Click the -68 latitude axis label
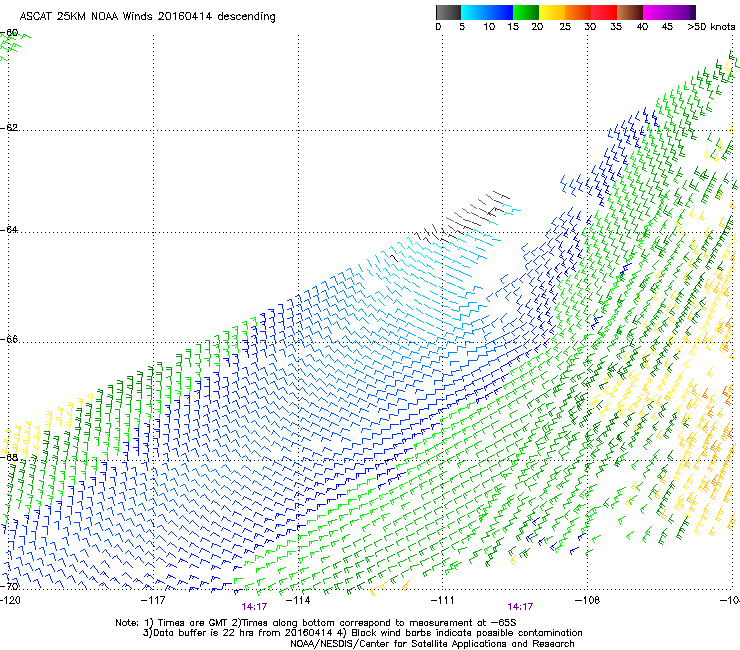The image size is (740, 650). pos(9,457)
